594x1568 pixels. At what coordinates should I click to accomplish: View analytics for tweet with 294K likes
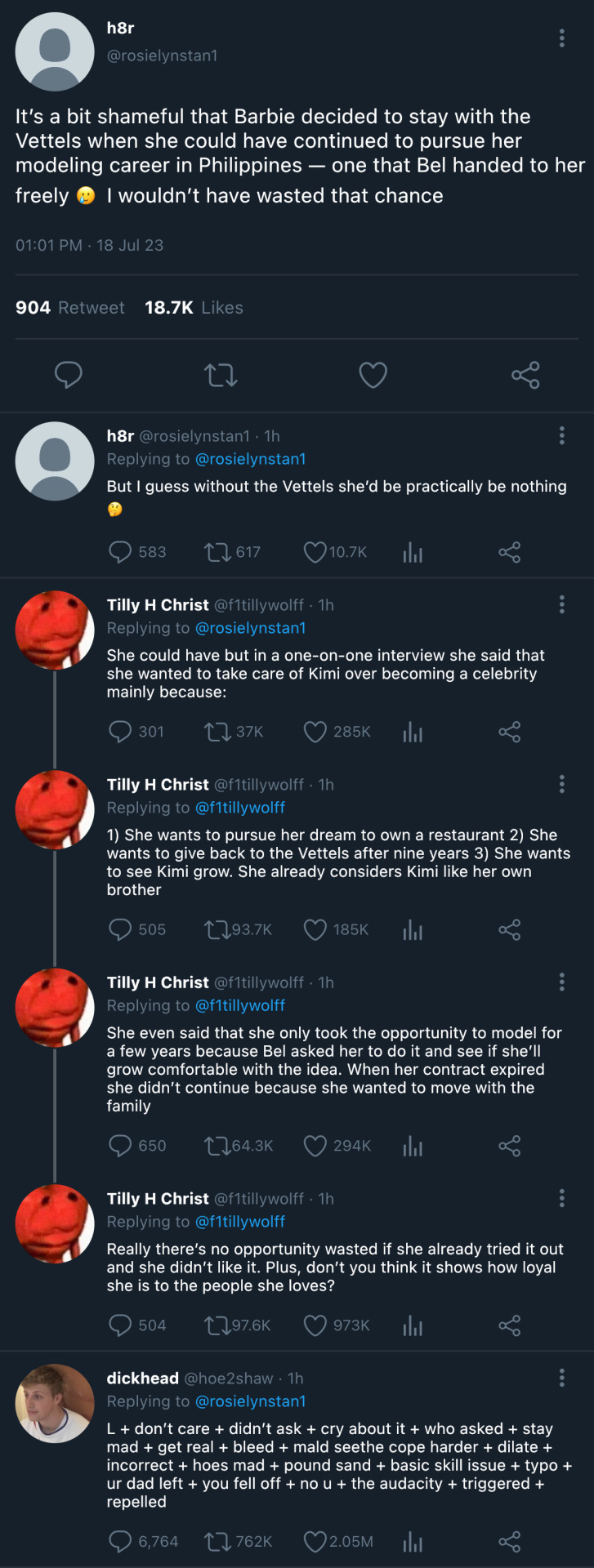pos(413,1147)
